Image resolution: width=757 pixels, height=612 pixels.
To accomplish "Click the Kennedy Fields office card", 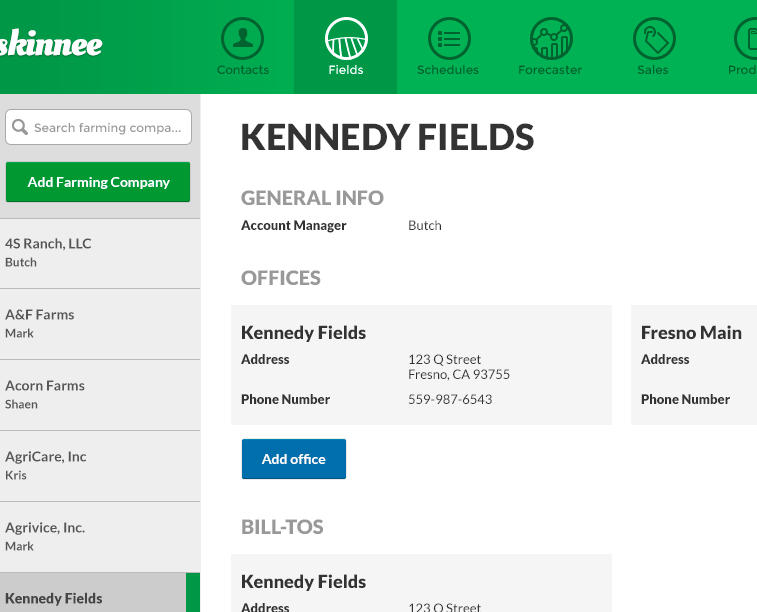I will (420, 365).
